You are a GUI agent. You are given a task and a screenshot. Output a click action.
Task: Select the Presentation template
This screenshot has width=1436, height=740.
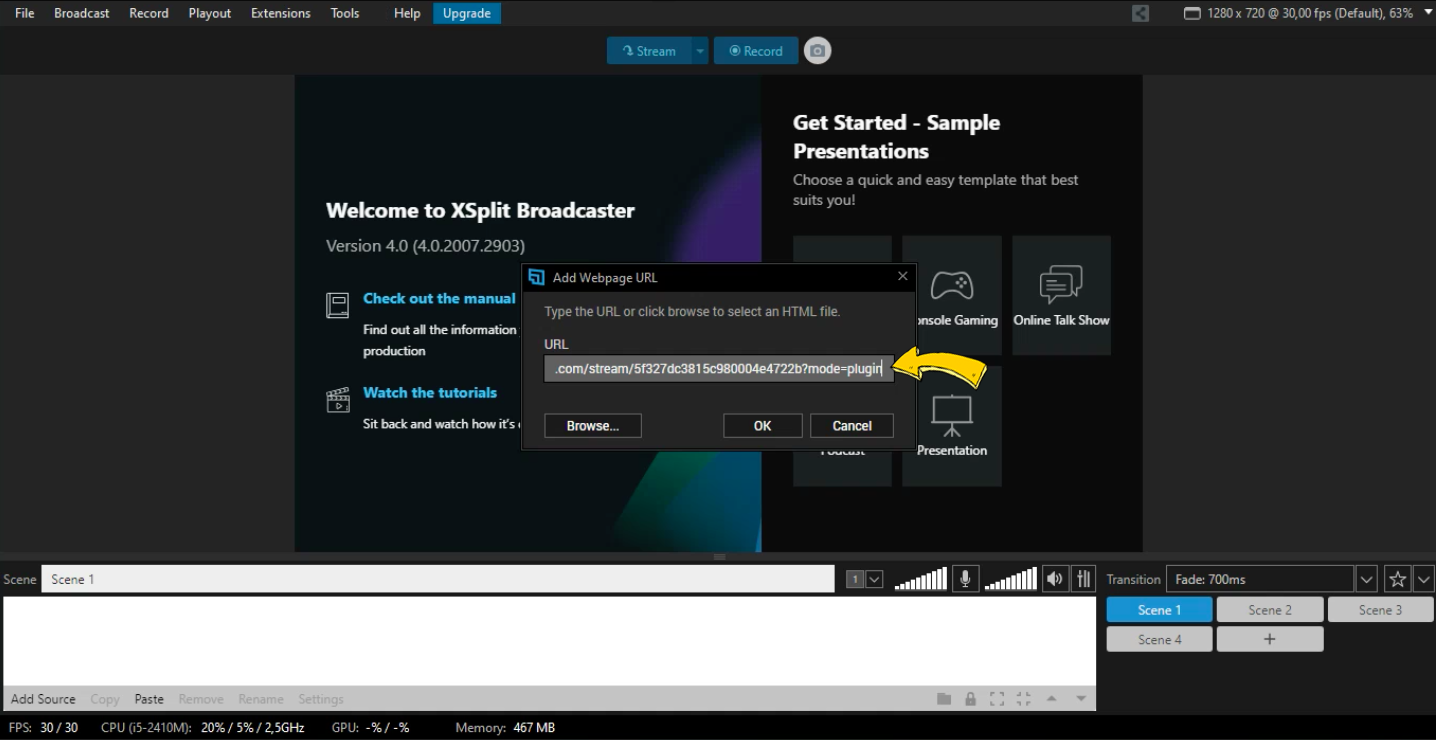(952, 427)
